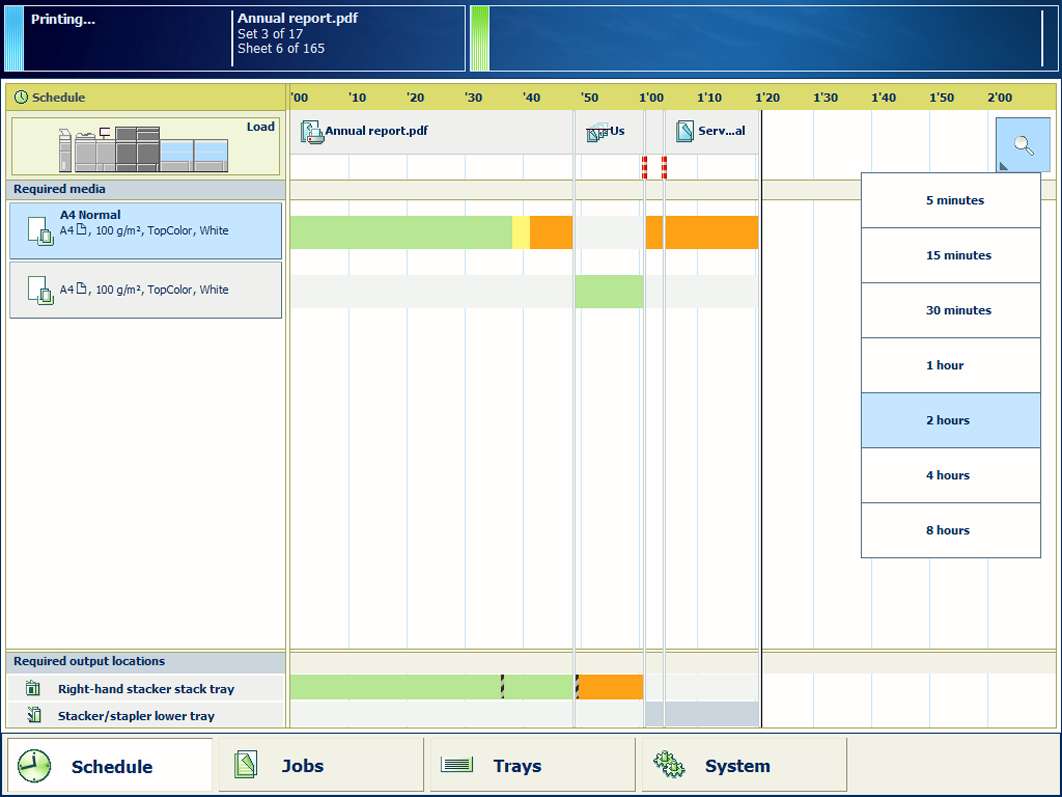Click the Annual report.pdf job icon
Screen dimensions: 1062x797
pos(312,132)
